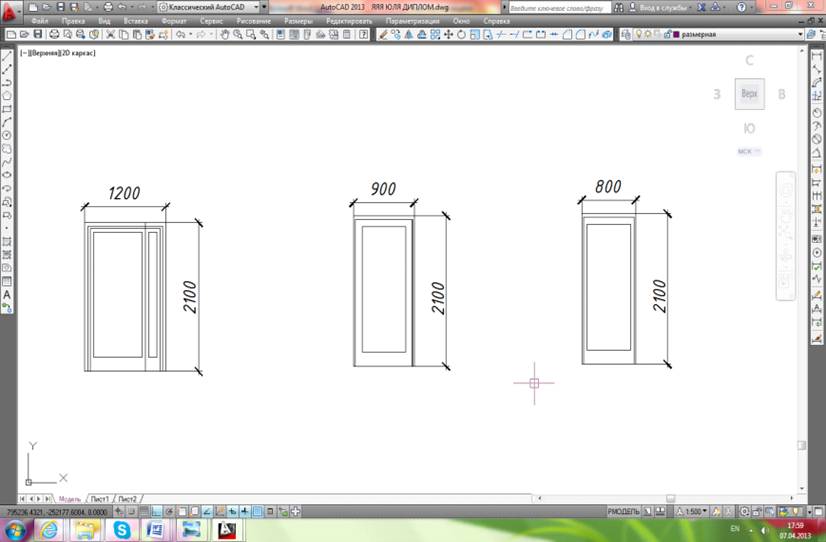Screen dimensions: 826x542
Task: Activate Zoom Realtime magnifier tool
Action: tap(238, 34)
